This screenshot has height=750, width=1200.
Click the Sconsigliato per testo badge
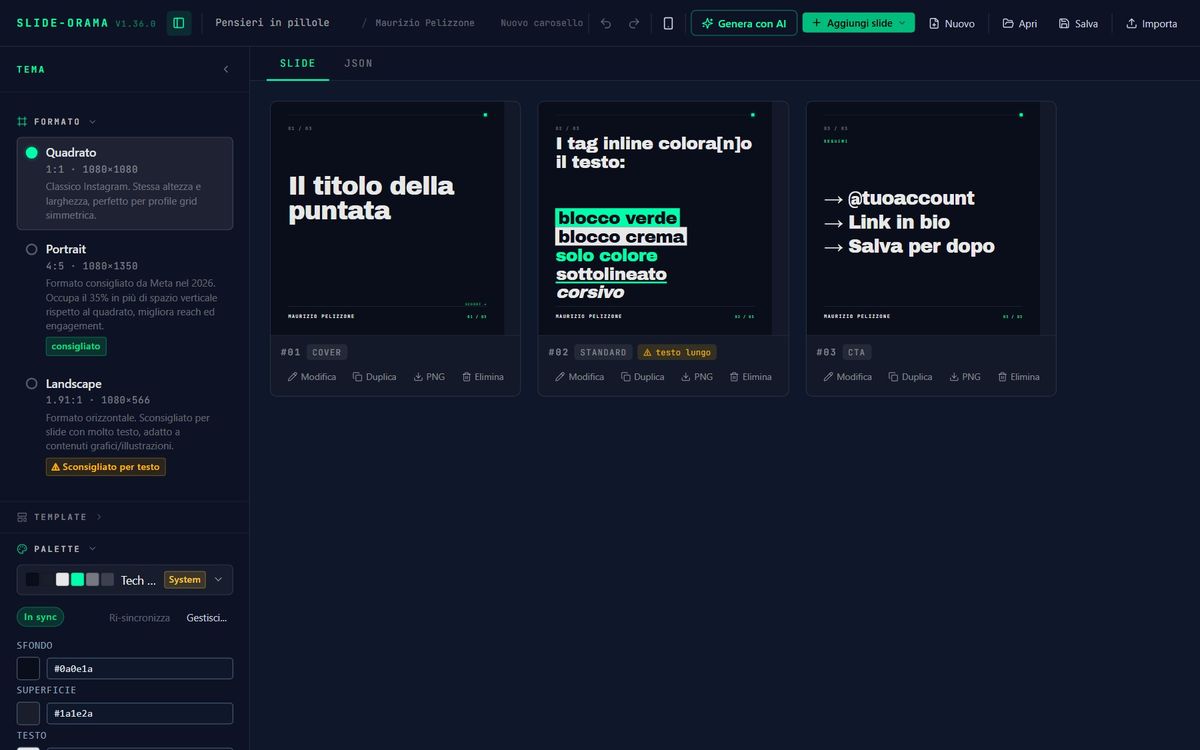coord(106,467)
